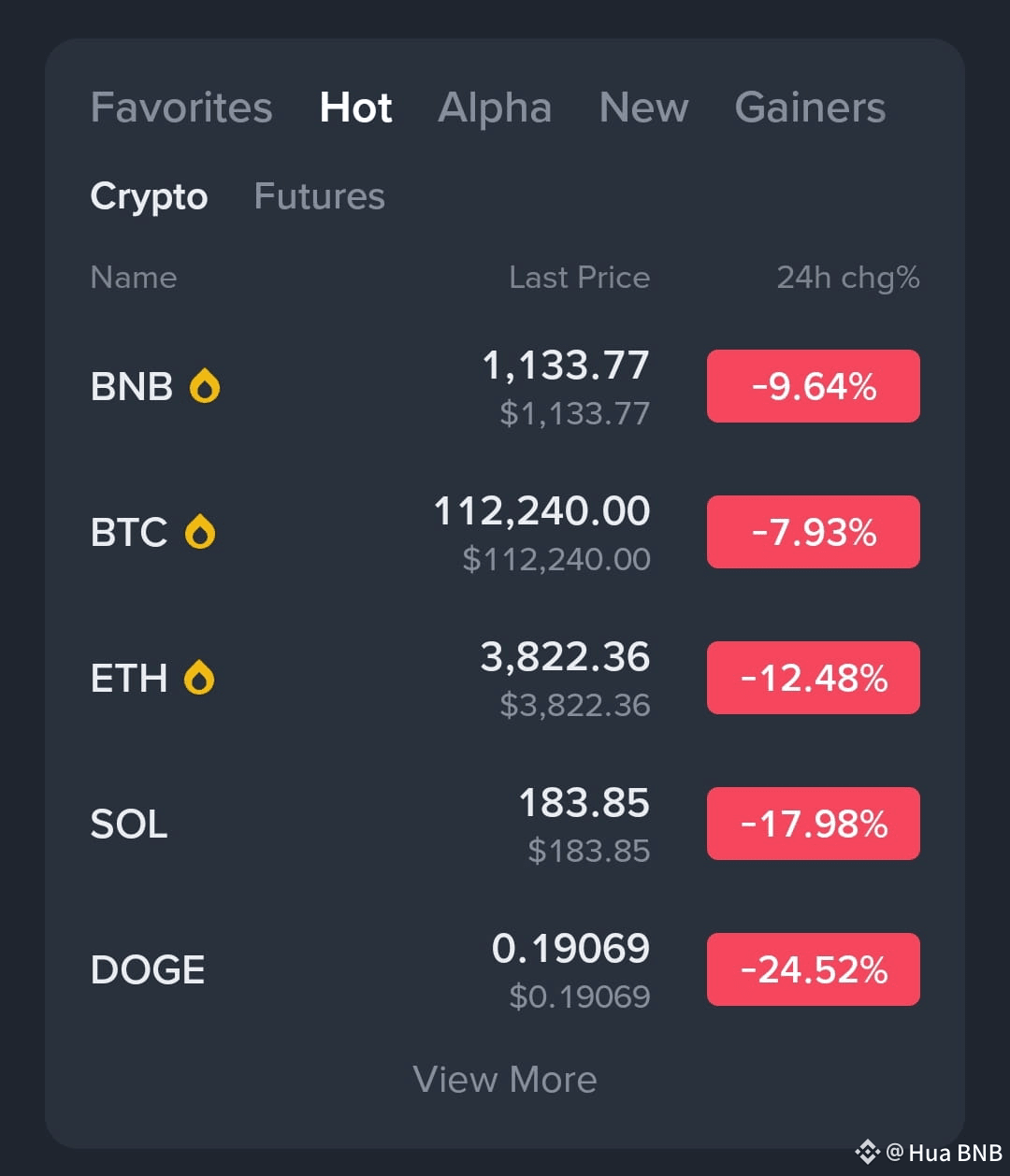Screen dimensions: 1010x1176
Task: Tap the BTC -7.93% change badge
Action: coord(814,532)
